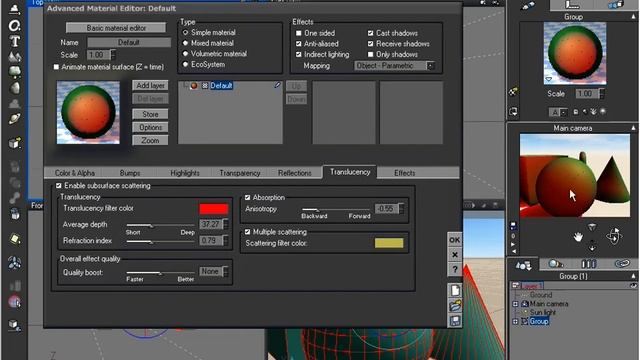Collapse the Group (1) browser panel arrow
This screenshot has width=640, height=360.
pos(633,276)
